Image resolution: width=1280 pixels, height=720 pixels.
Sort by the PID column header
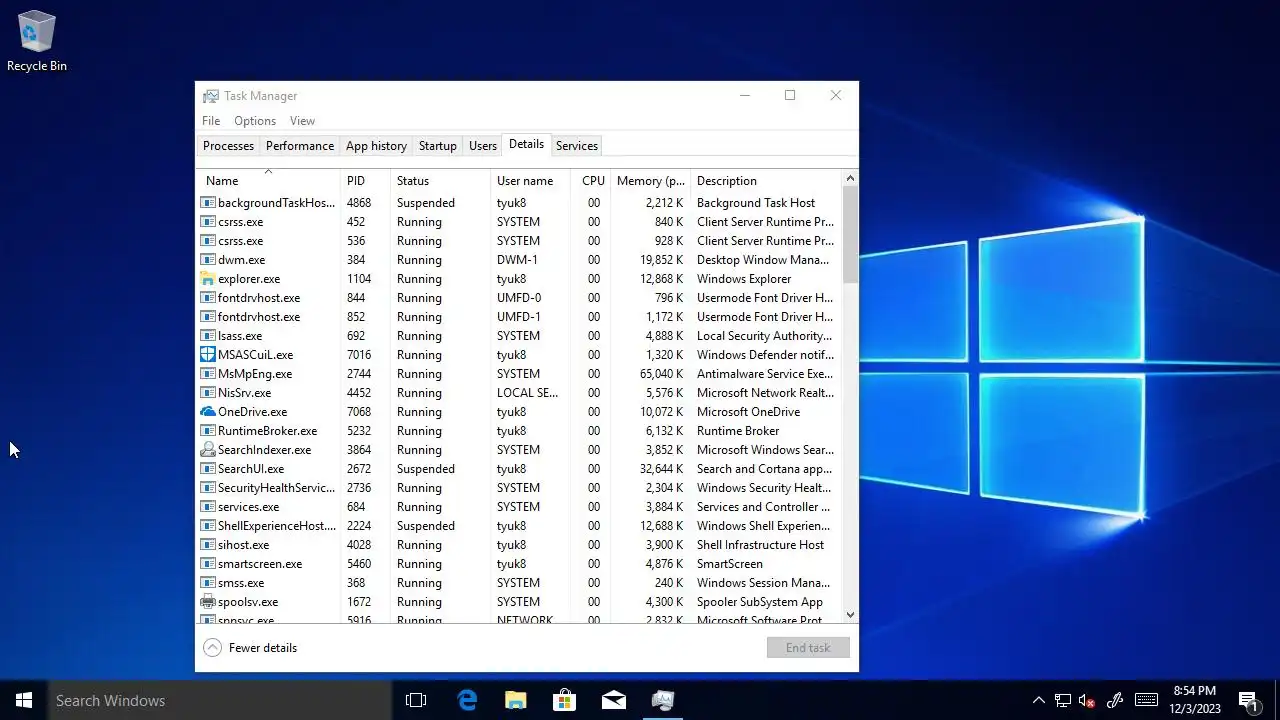365,181
